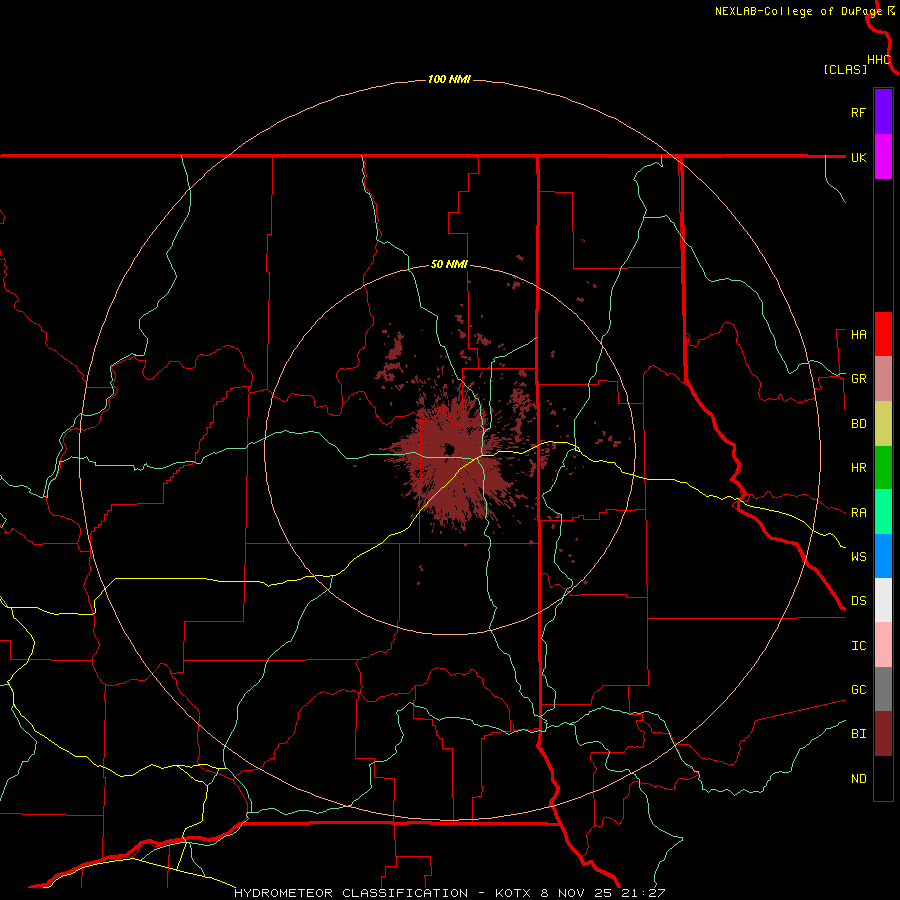Click the ND black legend swatch

[883, 778]
